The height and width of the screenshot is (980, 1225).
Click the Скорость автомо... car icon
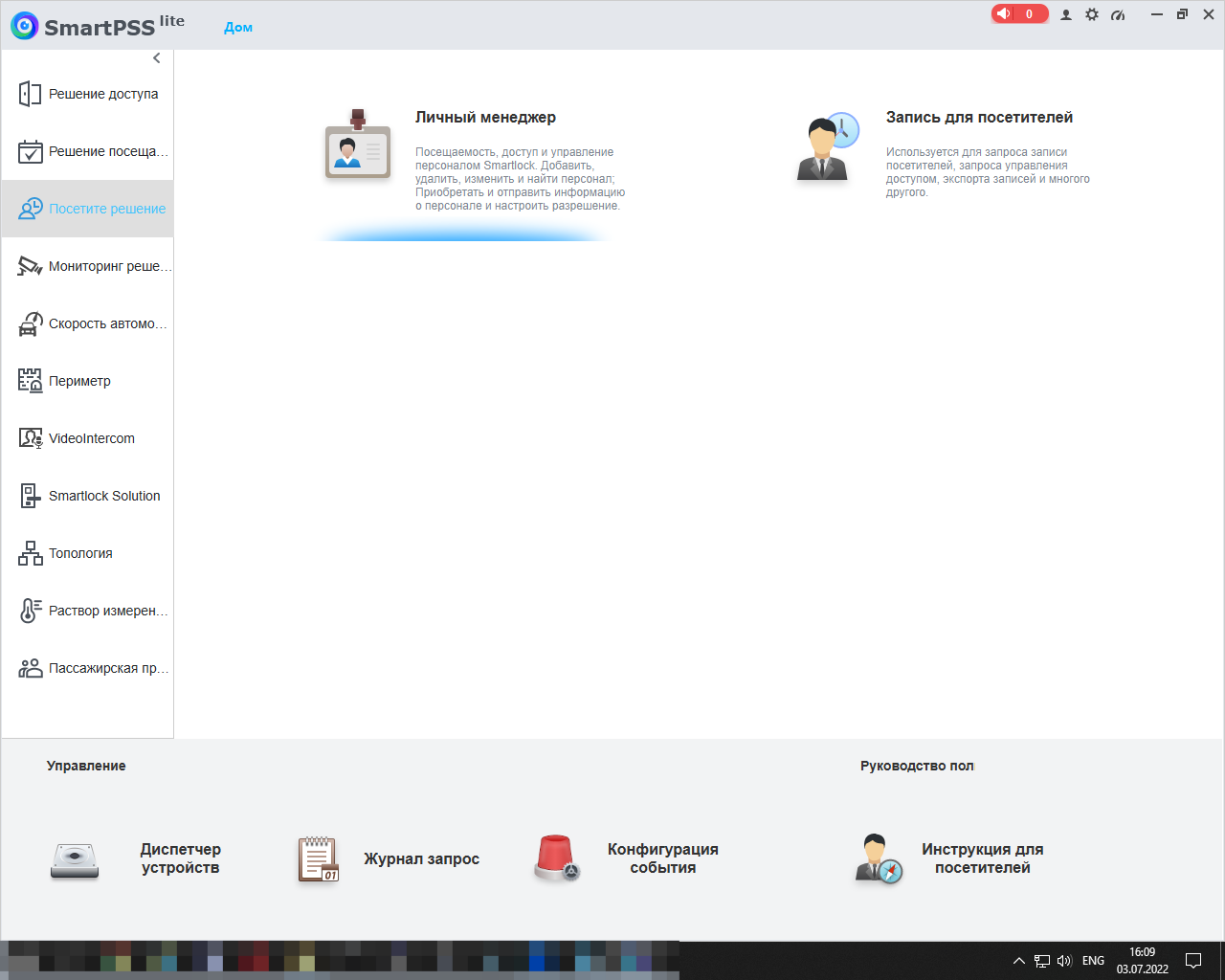(31, 323)
